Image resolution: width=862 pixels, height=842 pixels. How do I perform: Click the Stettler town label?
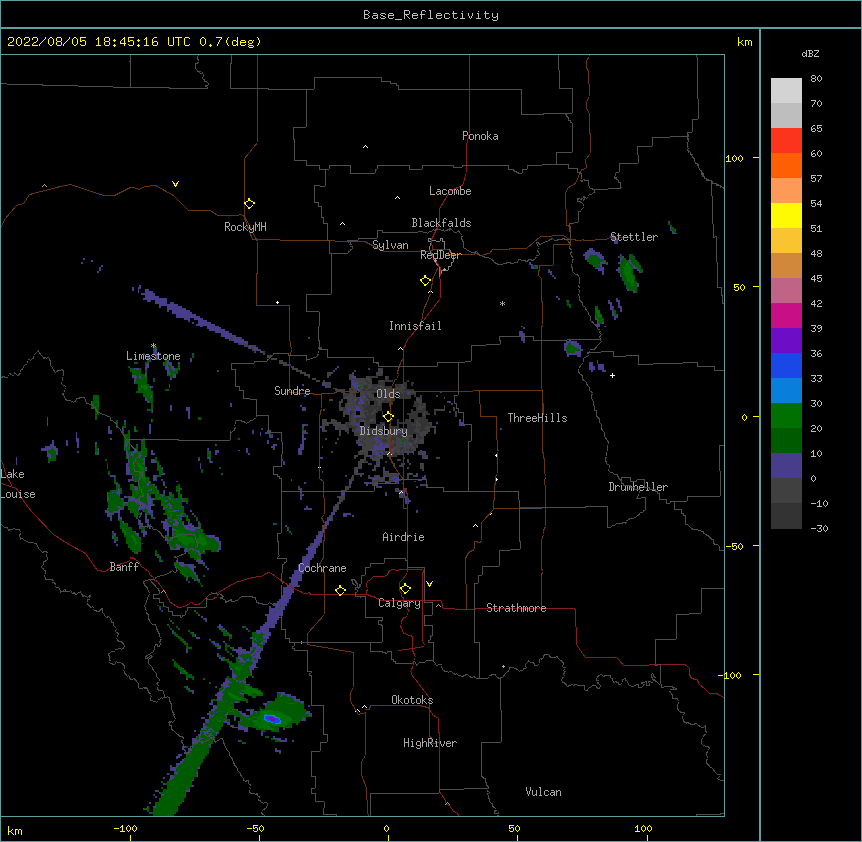[634, 237]
